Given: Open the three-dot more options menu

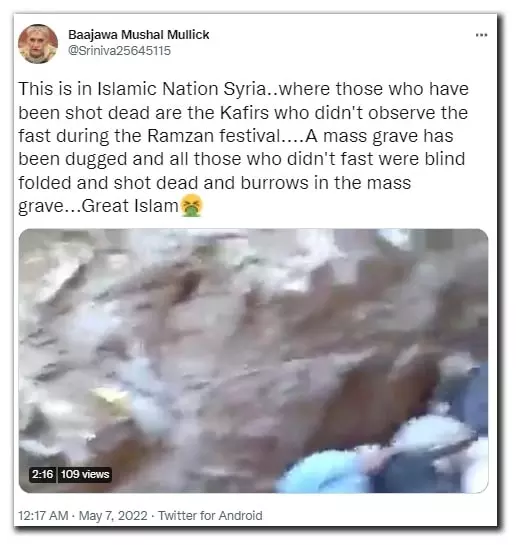Looking at the screenshot, I should coord(481,35).
